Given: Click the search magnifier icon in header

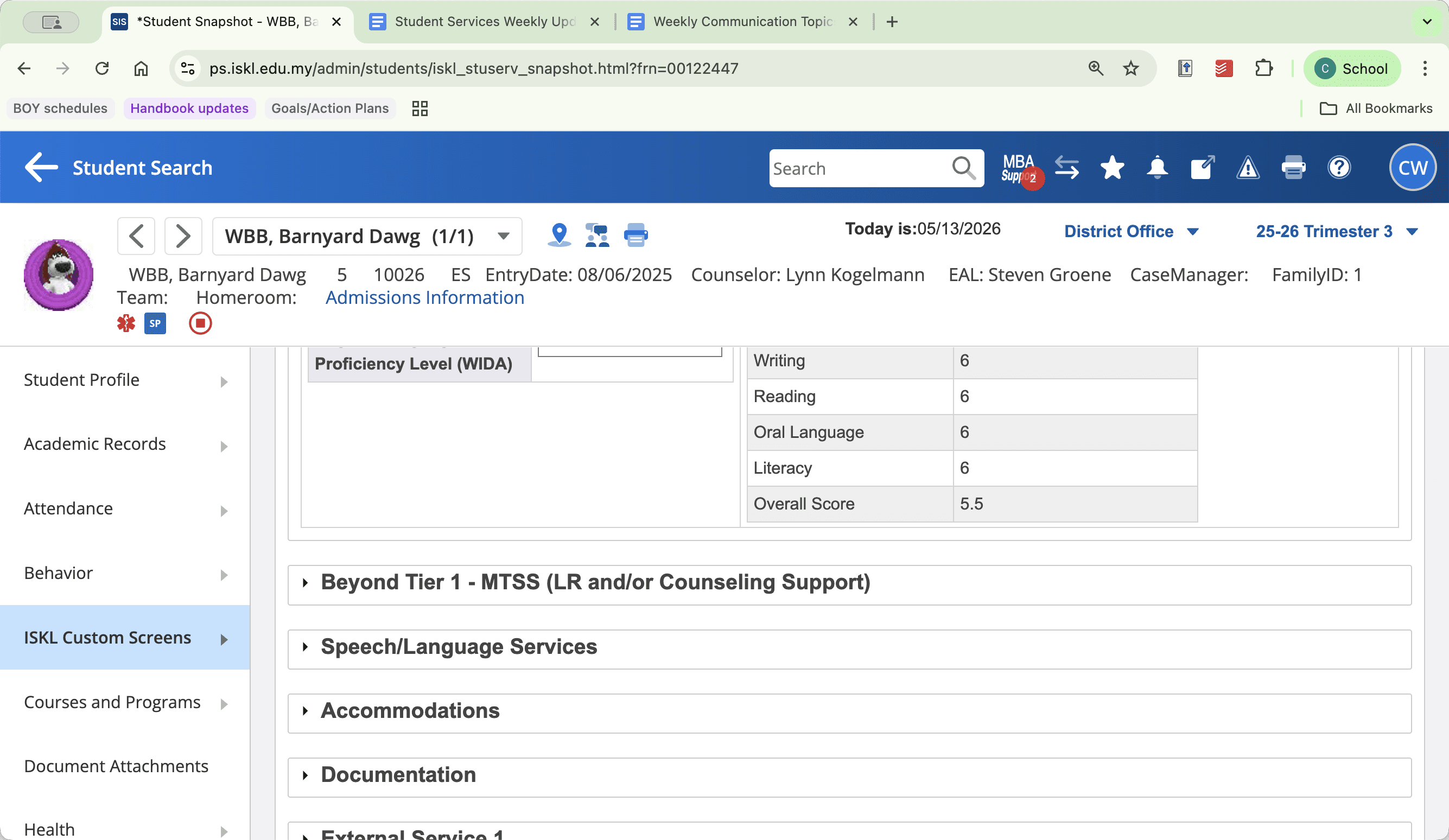Looking at the screenshot, I should pos(963,168).
